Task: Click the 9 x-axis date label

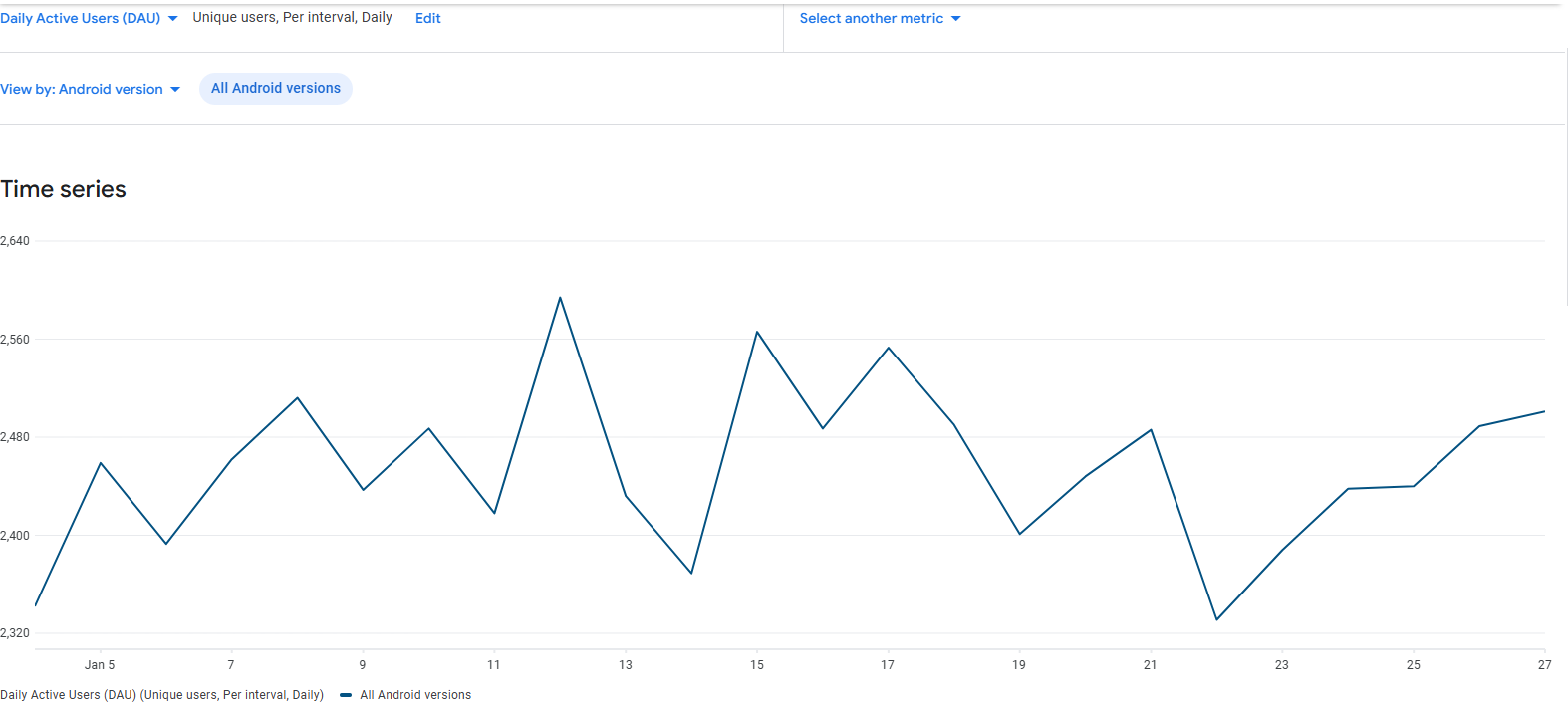Action: point(363,665)
